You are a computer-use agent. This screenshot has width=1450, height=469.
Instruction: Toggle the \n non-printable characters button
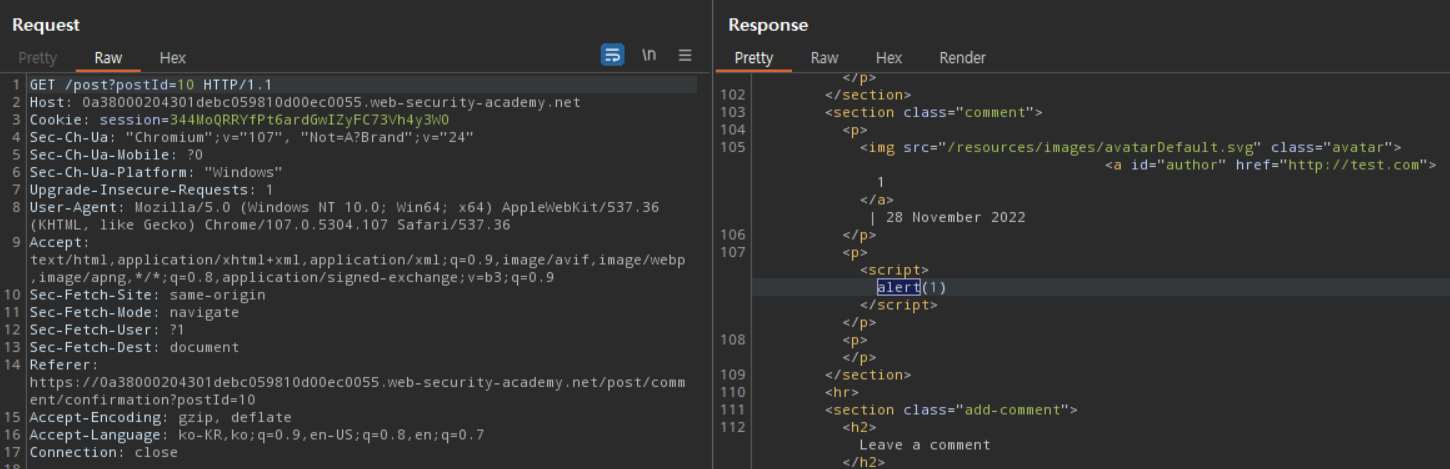[x=649, y=55]
